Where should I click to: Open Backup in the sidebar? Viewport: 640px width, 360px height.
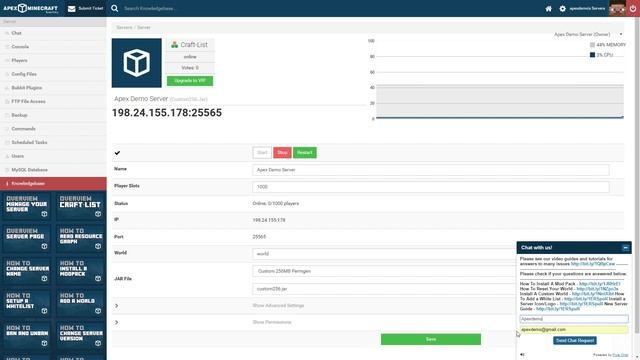(x=53, y=115)
